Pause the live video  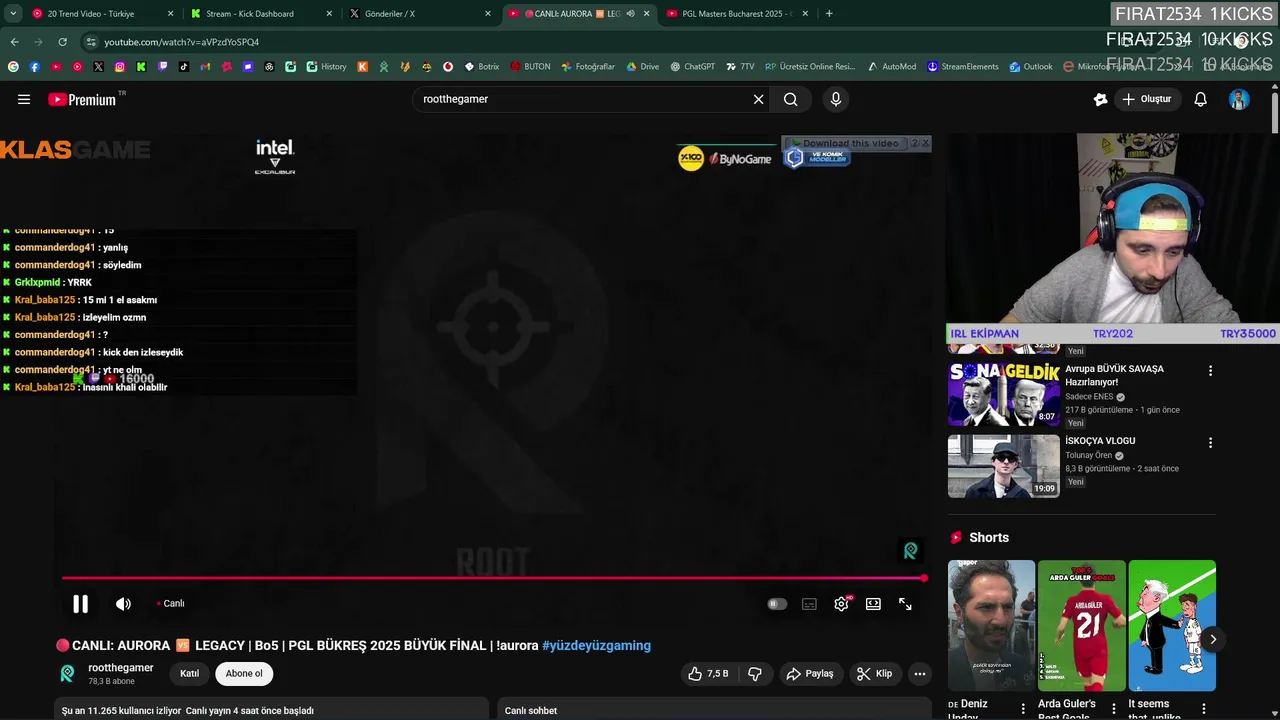[x=80, y=603]
